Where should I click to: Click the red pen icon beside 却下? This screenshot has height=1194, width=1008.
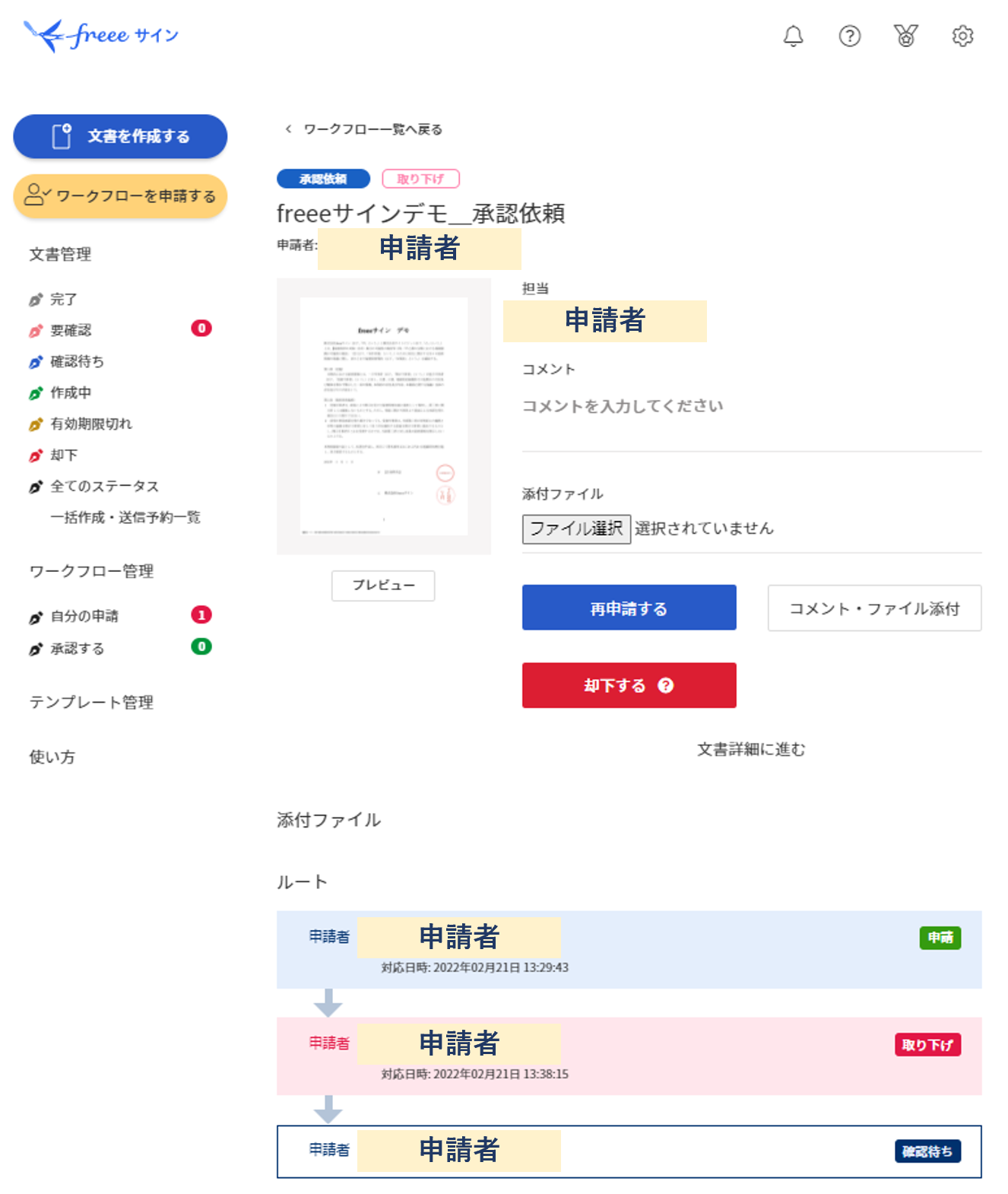point(36,456)
